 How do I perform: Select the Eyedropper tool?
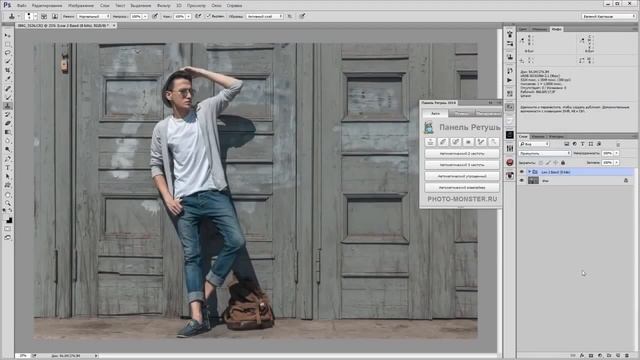click(8, 79)
